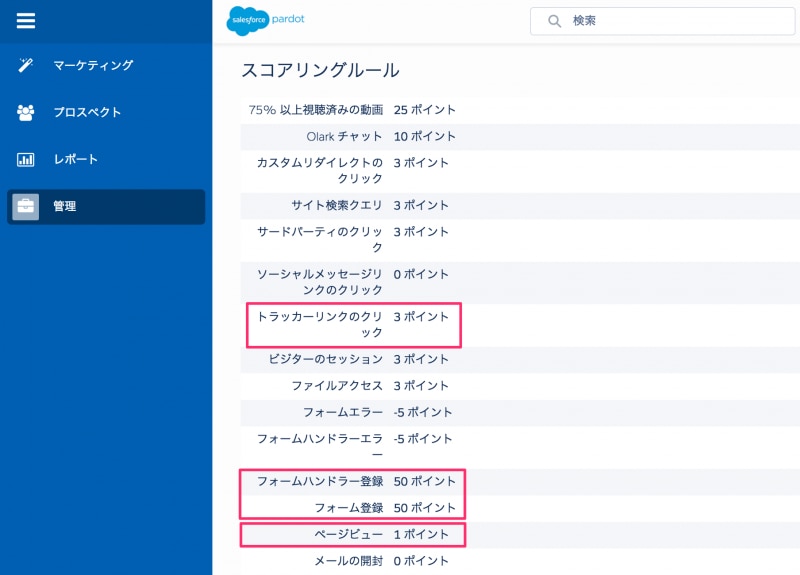Click the marketing wand icon
The height and width of the screenshot is (575, 800).
[26, 65]
